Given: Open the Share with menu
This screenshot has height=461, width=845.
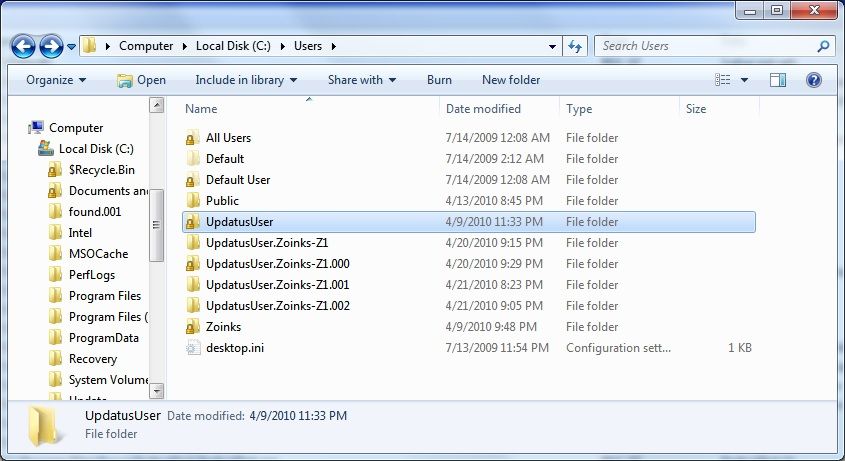Looking at the screenshot, I should (x=362, y=80).
